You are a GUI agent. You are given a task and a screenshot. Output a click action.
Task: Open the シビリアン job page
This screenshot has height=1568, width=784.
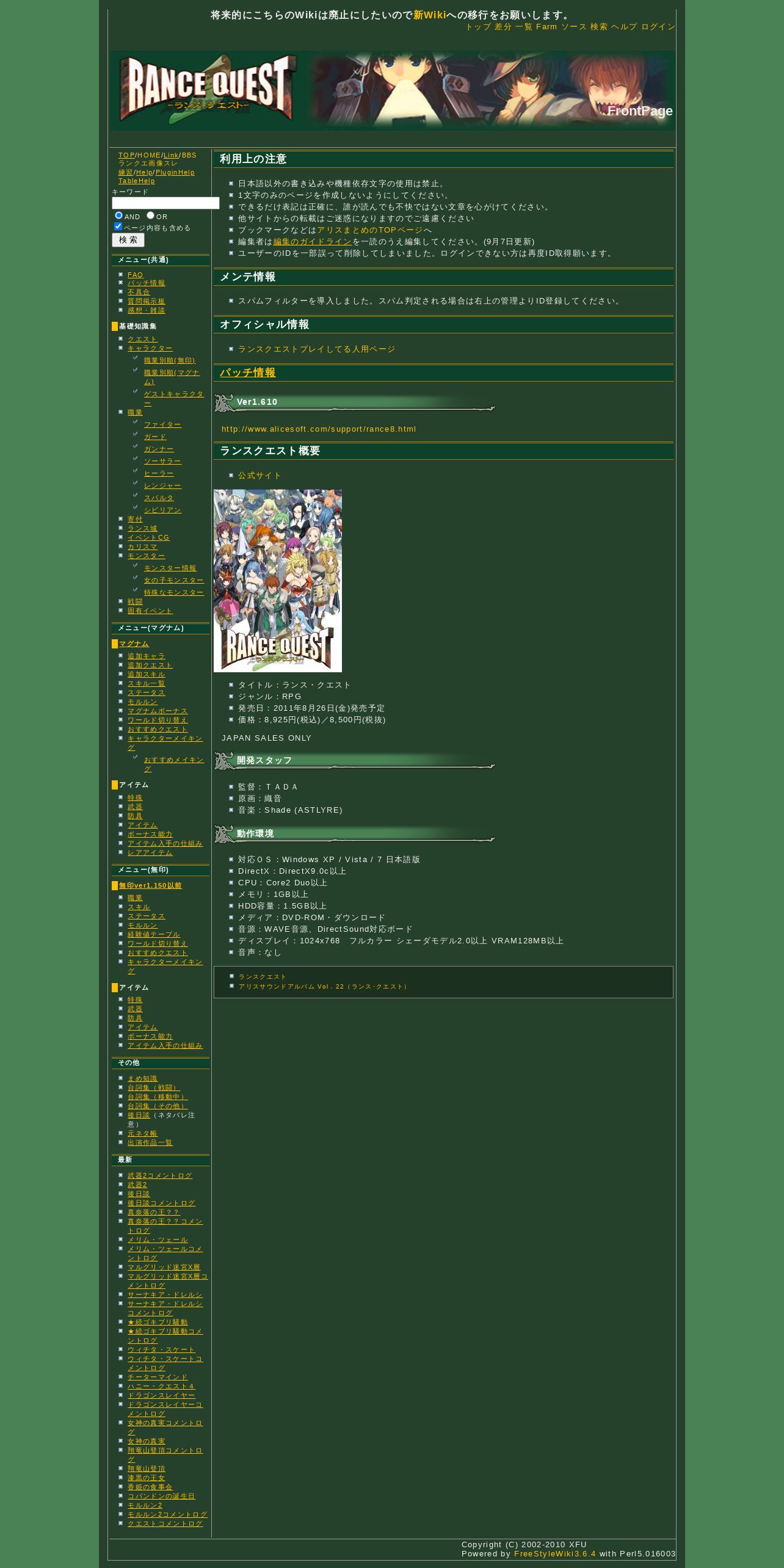pyautogui.click(x=162, y=510)
